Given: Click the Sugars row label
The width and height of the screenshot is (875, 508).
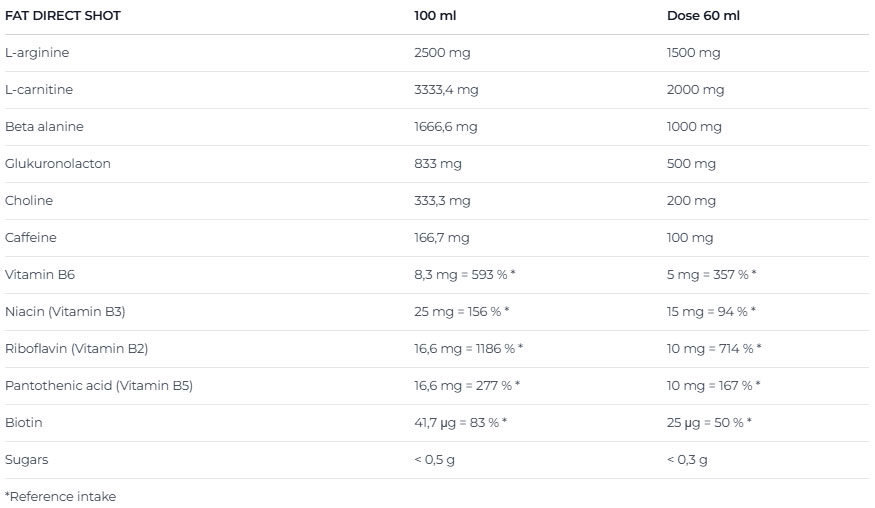Looking at the screenshot, I should (27, 460).
